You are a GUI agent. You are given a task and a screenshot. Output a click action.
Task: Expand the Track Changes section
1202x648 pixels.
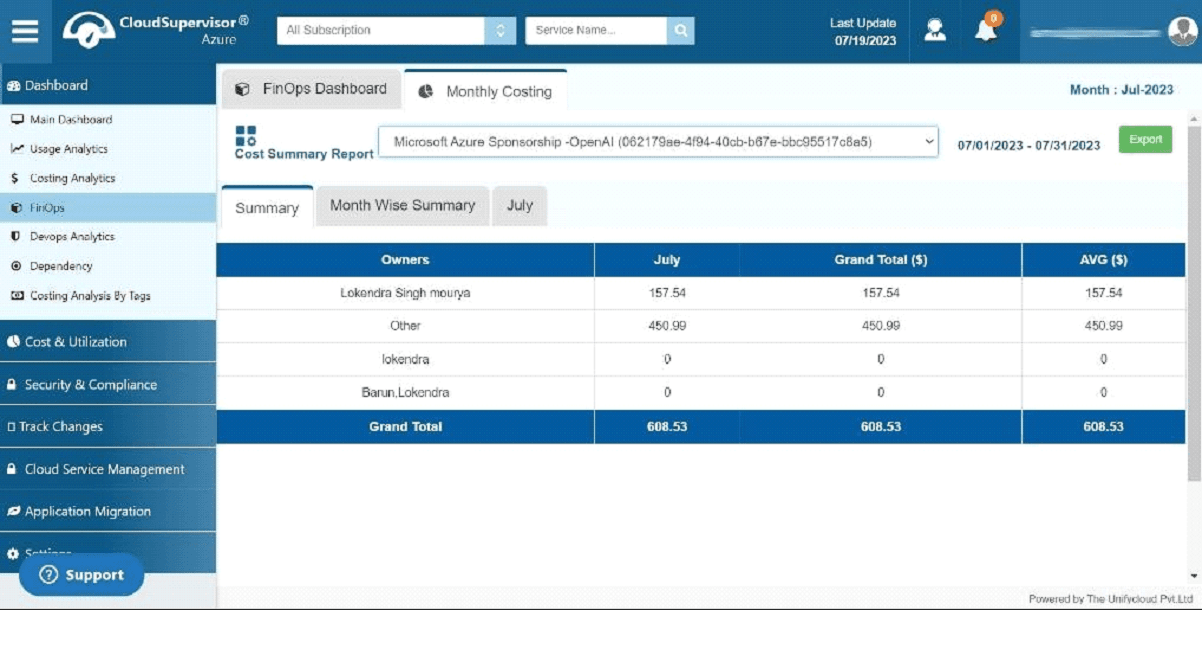click(x=108, y=426)
